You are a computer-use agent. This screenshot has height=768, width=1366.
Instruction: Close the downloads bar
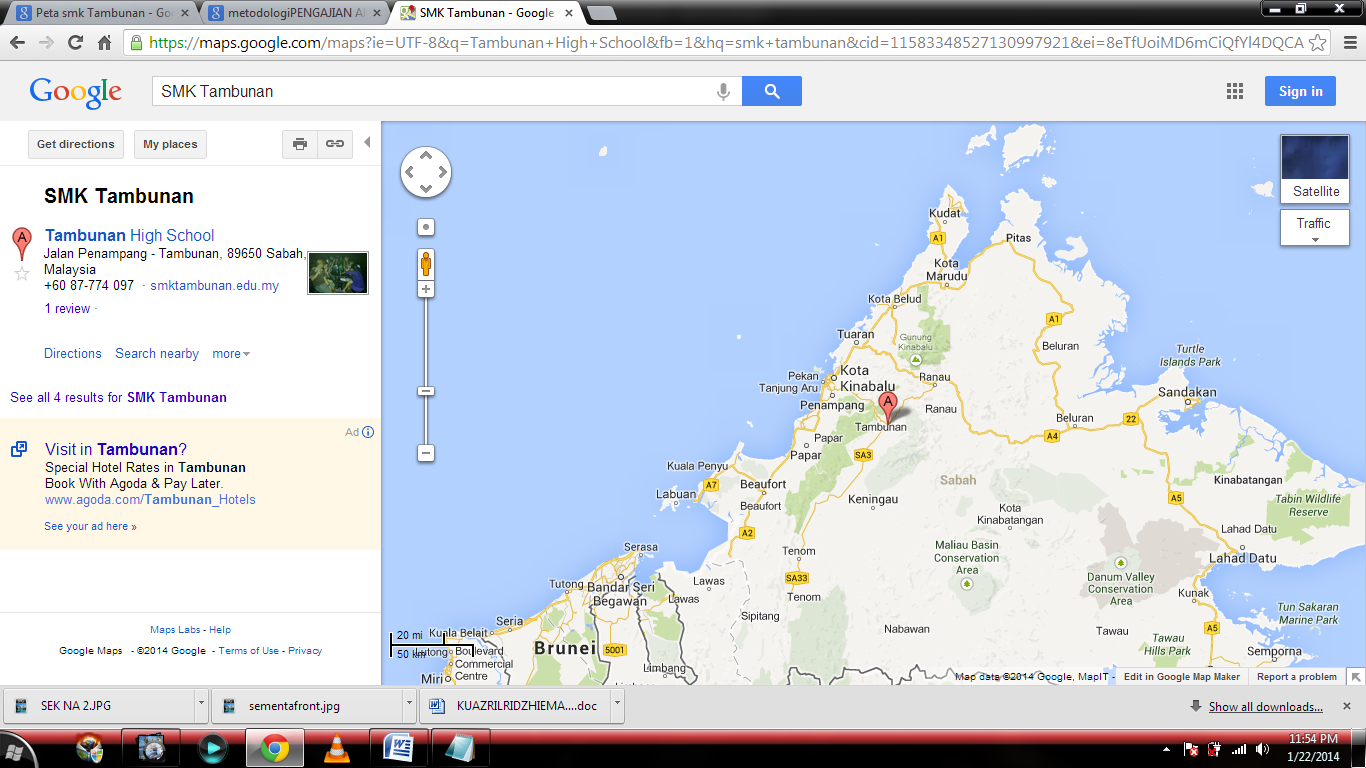click(x=1348, y=706)
